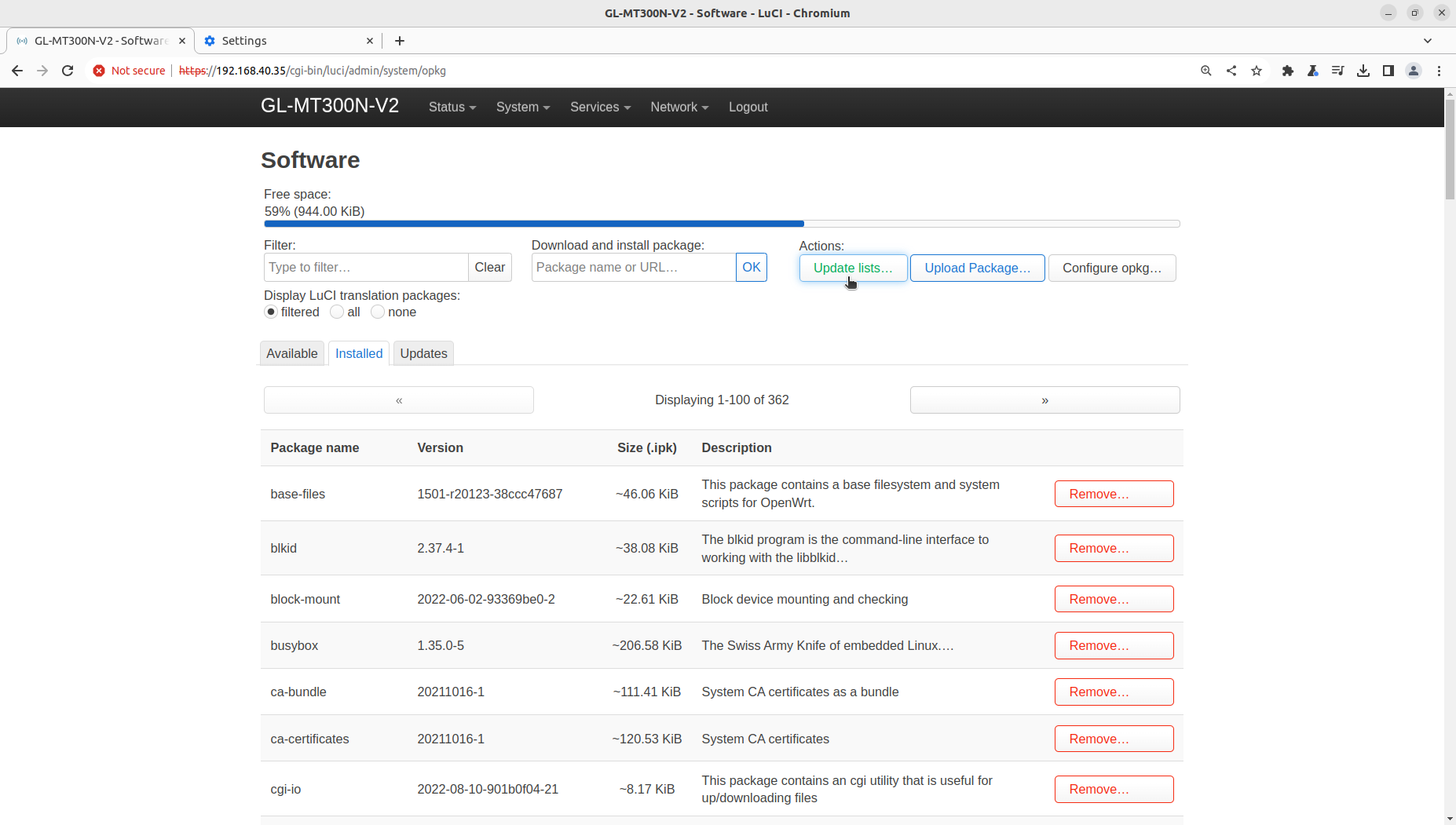Expand the Services menu
This screenshot has width=1456, height=825.
point(601,108)
